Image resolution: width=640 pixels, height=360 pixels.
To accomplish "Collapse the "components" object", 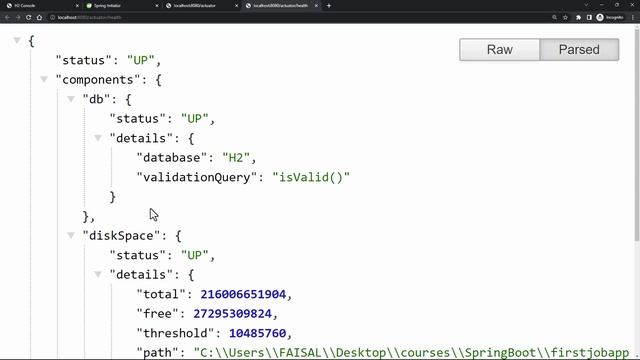I will [x=44, y=79].
